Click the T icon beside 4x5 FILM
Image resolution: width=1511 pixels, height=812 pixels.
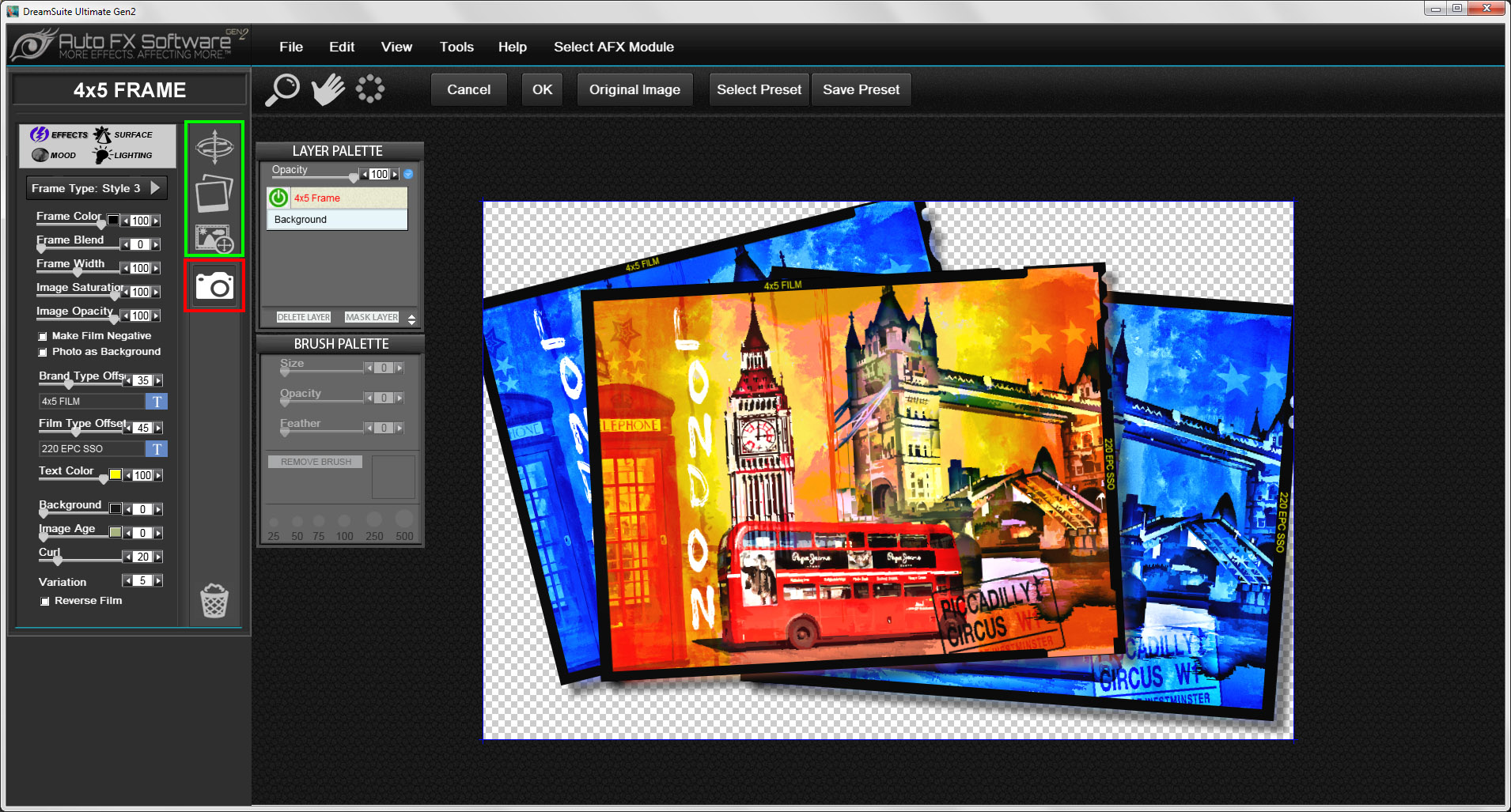point(157,402)
